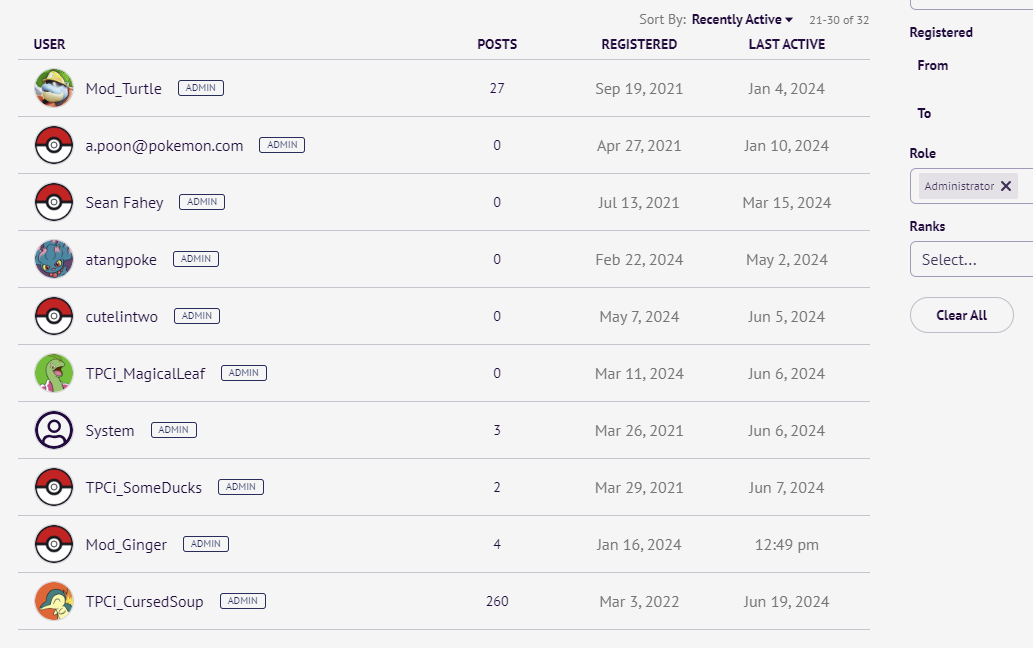1033x648 pixels.
Task: Click the Jan 16, 2024 registered date
Action: [x=639, y=545]
